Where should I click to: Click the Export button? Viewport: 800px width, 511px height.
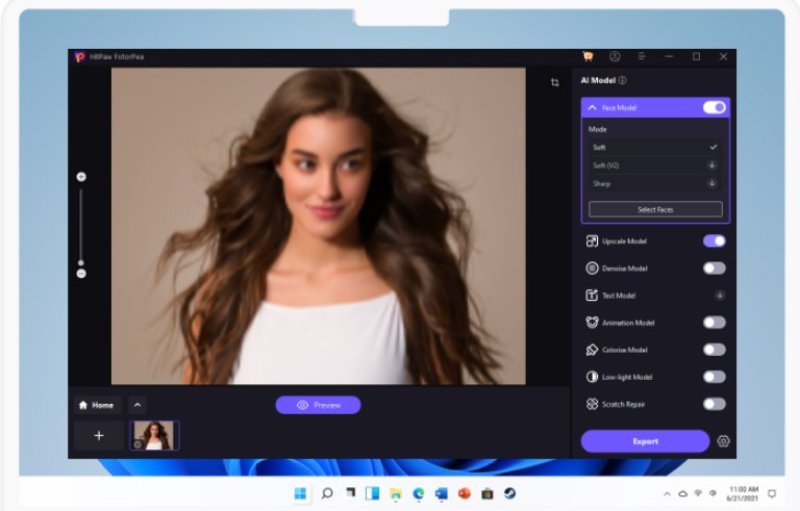[x=645, y=441]
